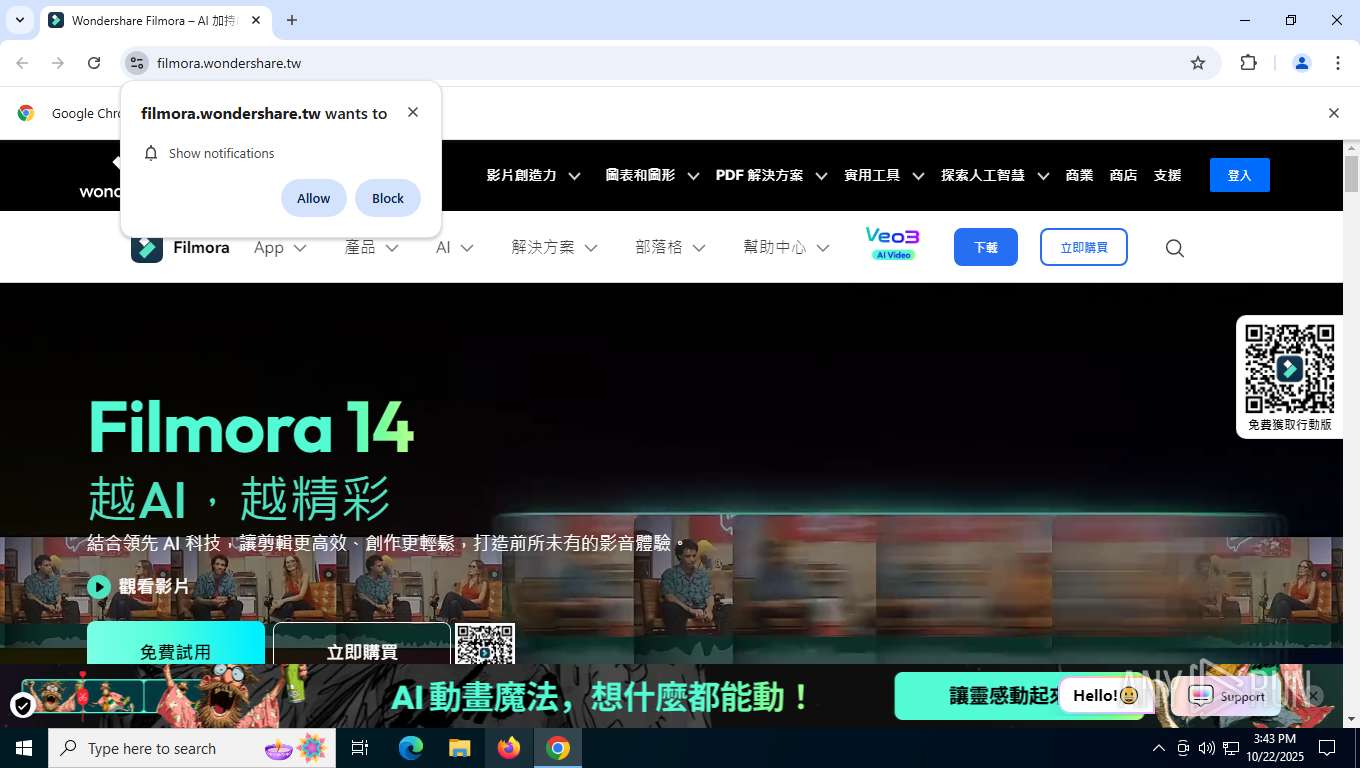The width and height of the screenshot is (1360, 768).
Task: Open Task View on the taskbar
Action: point(360,748)
